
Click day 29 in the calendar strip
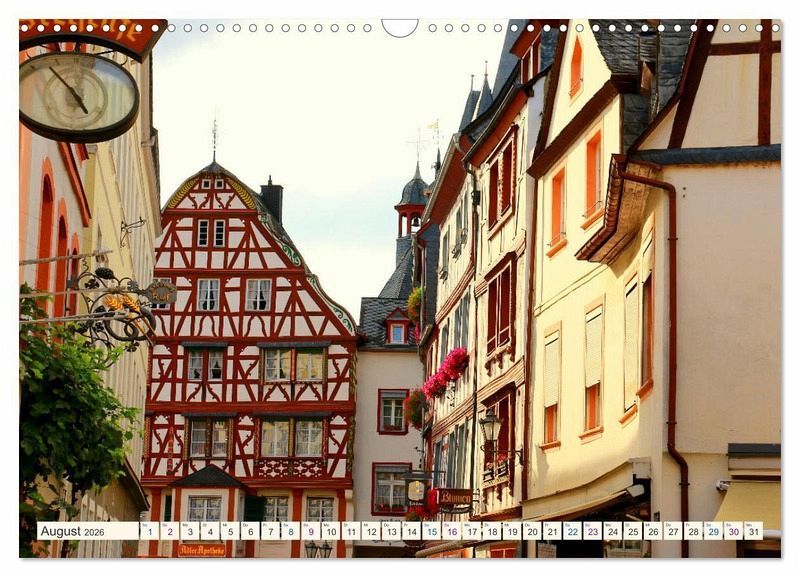tap(713, 531)
